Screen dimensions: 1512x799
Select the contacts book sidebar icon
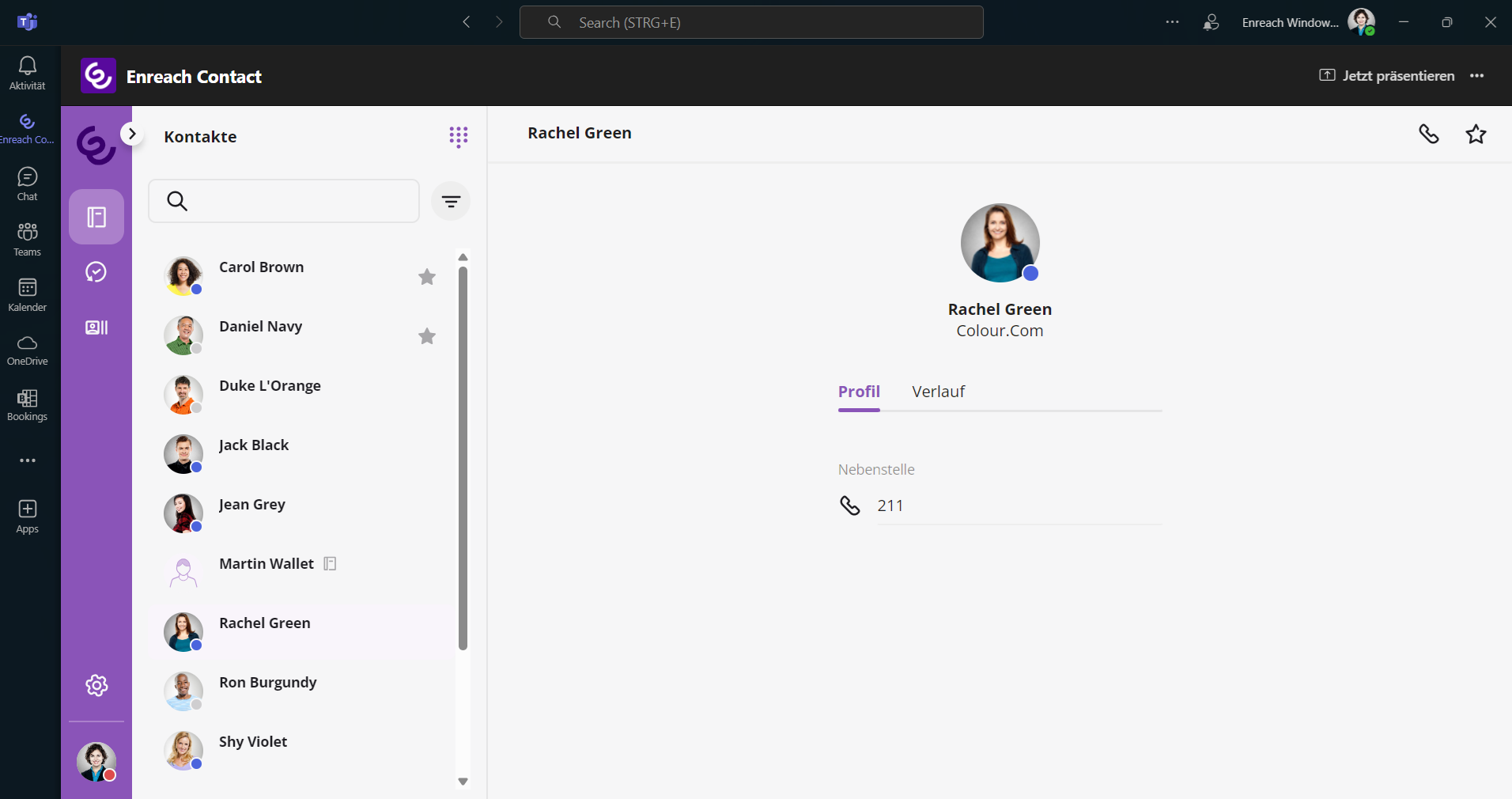[96, 217]
